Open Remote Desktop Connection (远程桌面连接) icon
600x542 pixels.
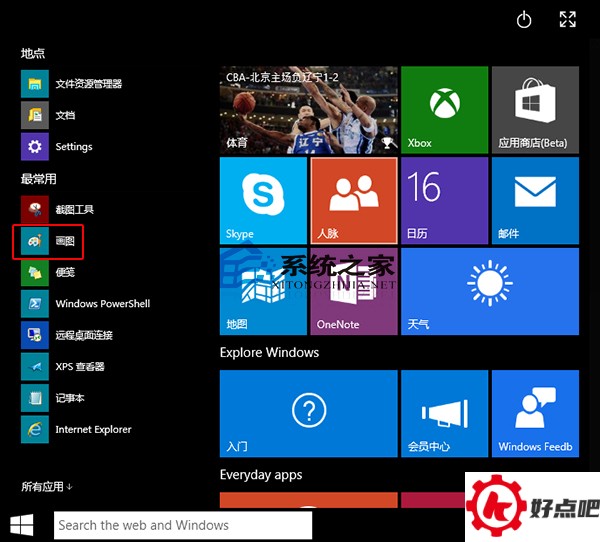[35, 335]
